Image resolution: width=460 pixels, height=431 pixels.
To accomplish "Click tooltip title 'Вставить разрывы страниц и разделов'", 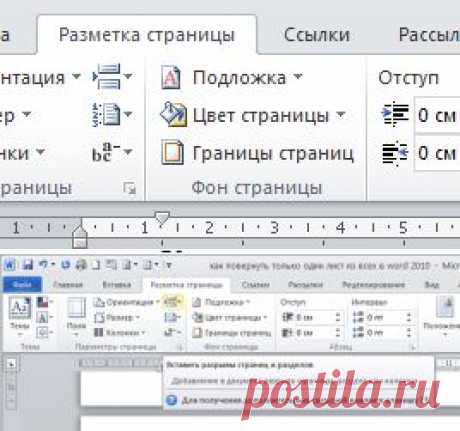I will coord(239,365).
